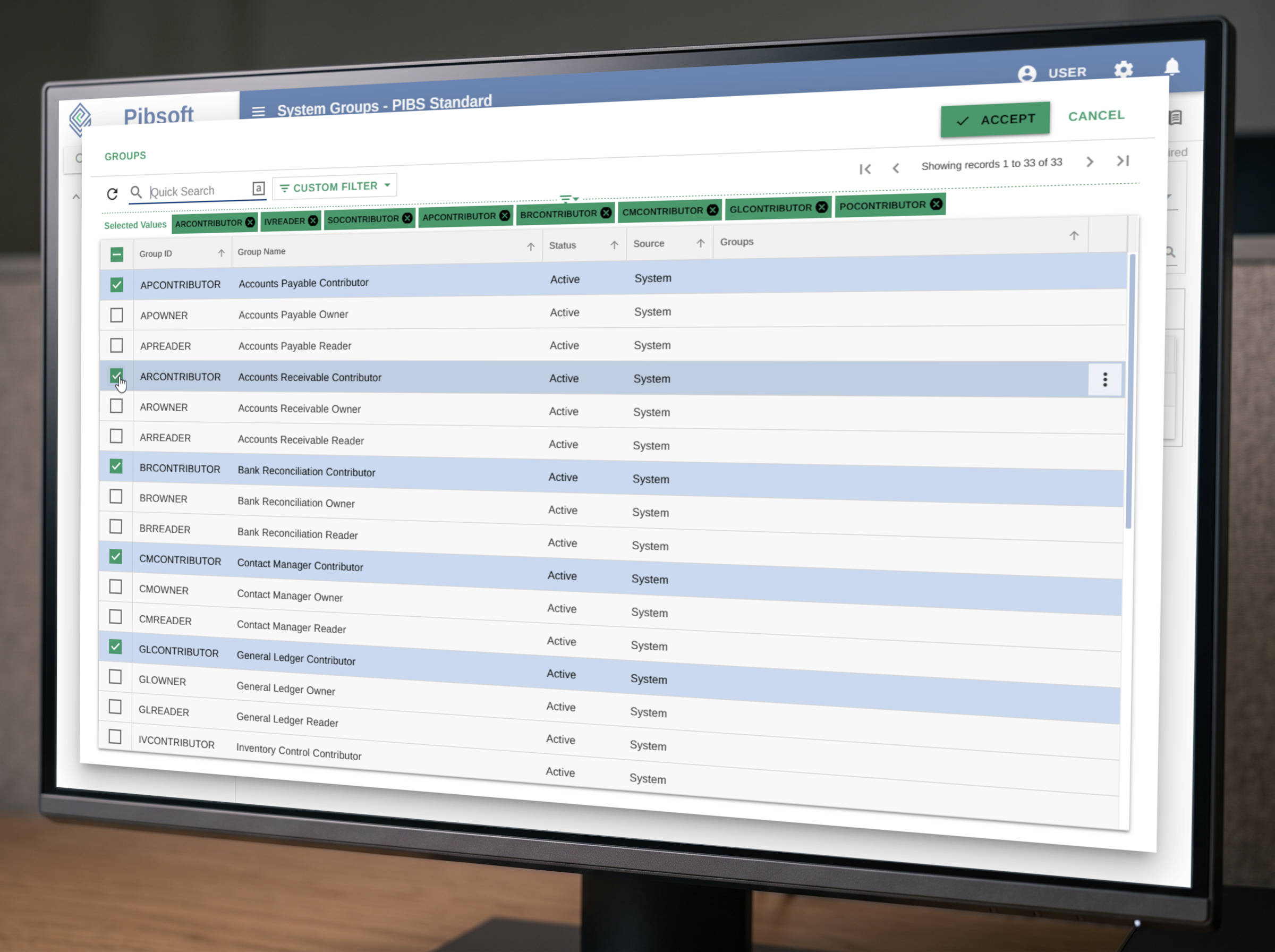Click the Showing records 1 to 33 text
This screenshot has width=1275, height=952.
coord(991,164)
